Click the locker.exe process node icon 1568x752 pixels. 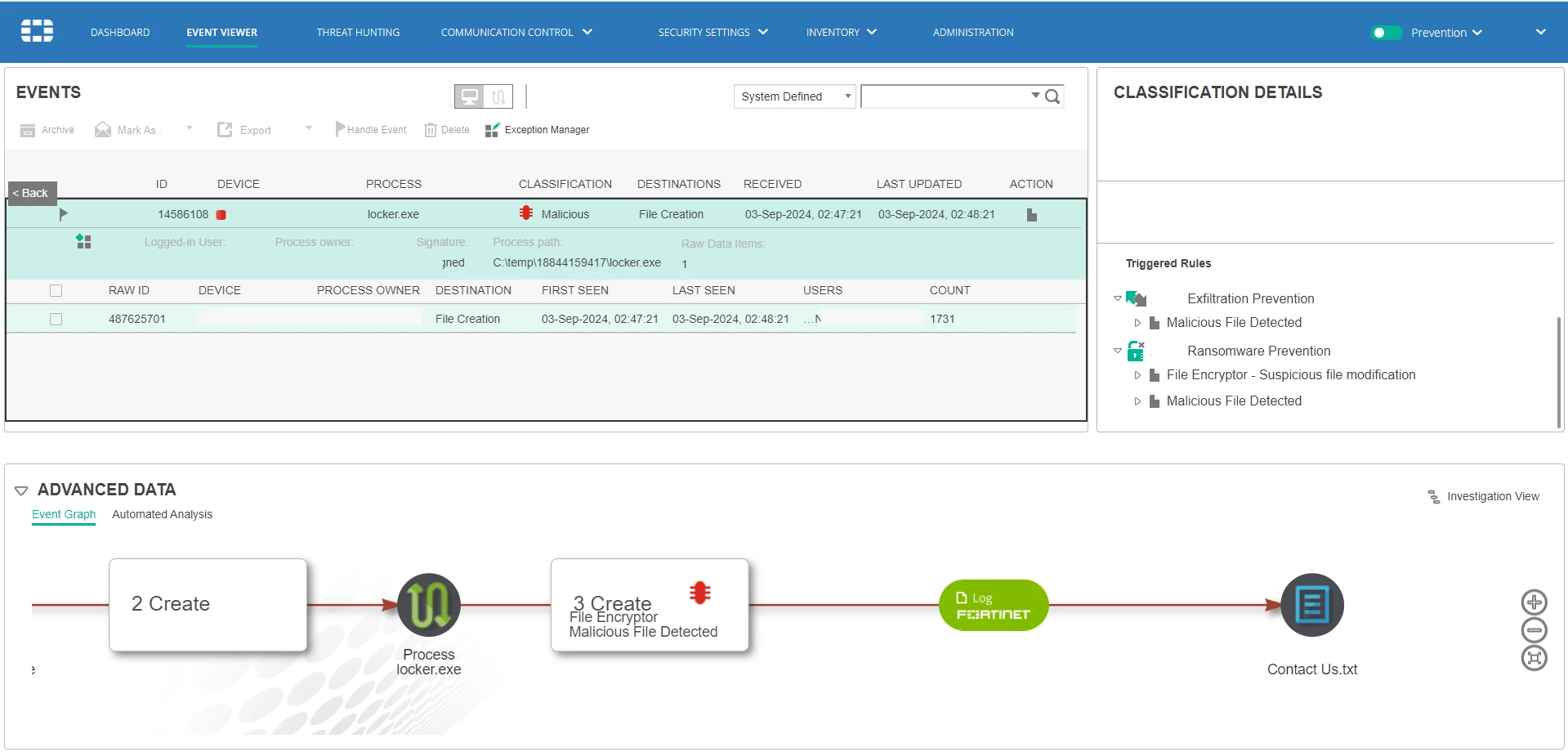click(x=429, y=605)
